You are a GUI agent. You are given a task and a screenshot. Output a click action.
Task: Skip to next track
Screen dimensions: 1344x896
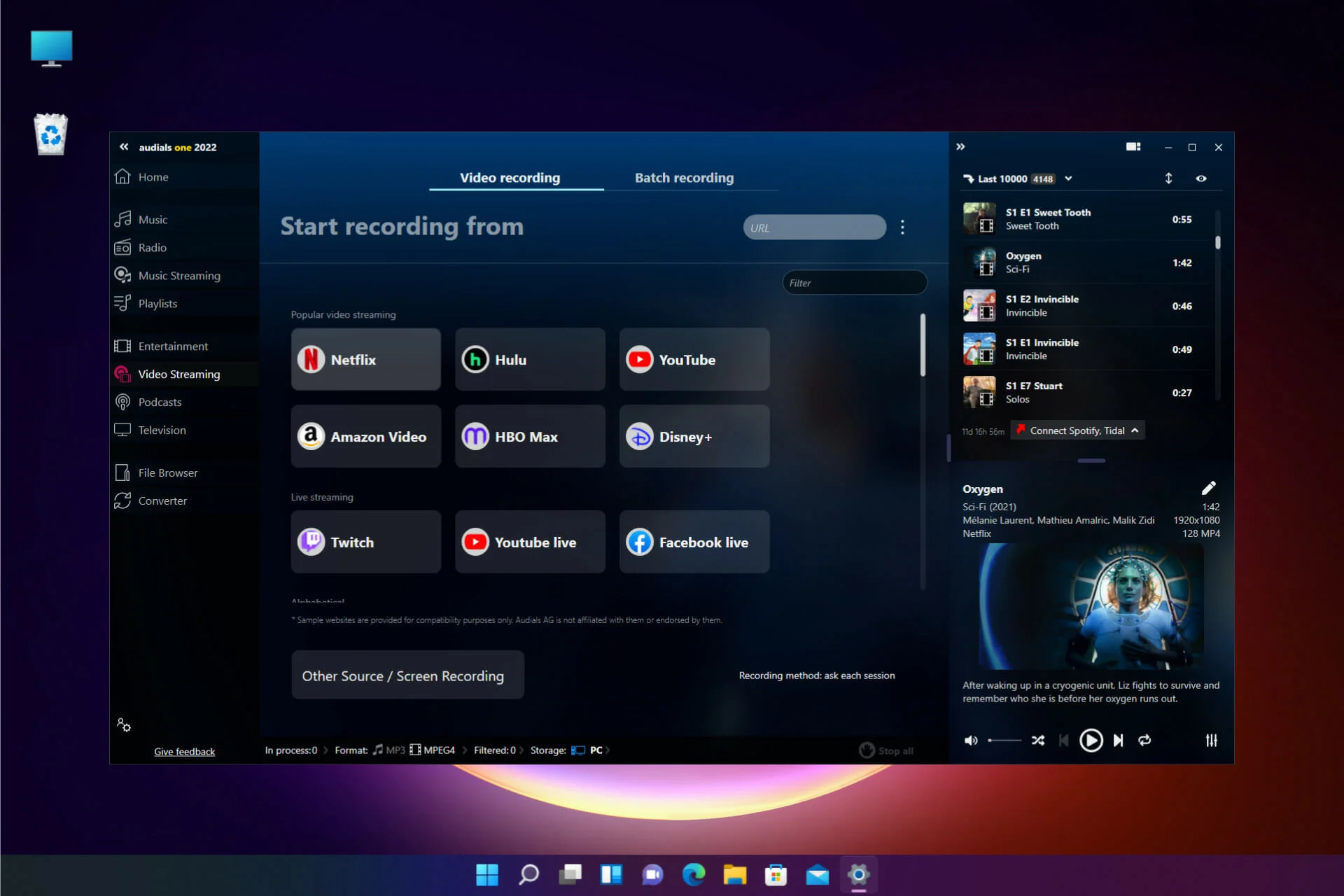point(1119,741)
